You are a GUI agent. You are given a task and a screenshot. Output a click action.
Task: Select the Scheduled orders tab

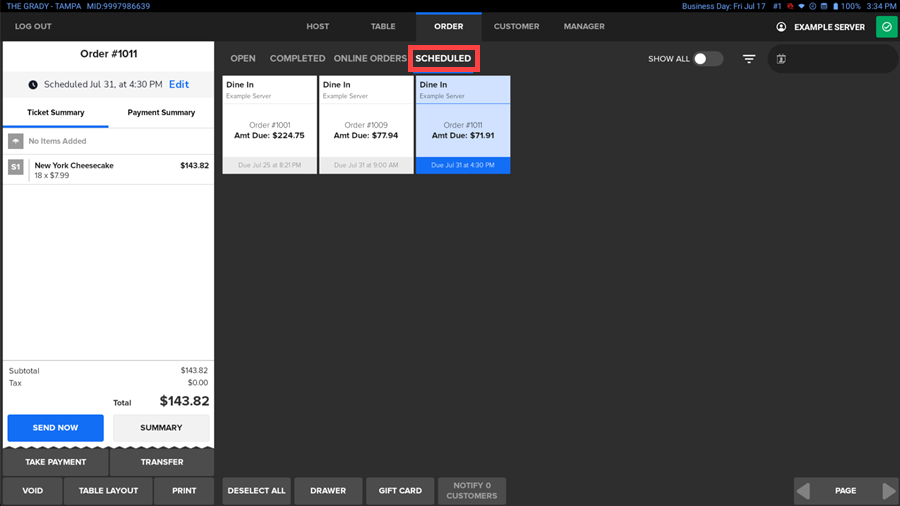pyautogui.click(x=443, y=59)
